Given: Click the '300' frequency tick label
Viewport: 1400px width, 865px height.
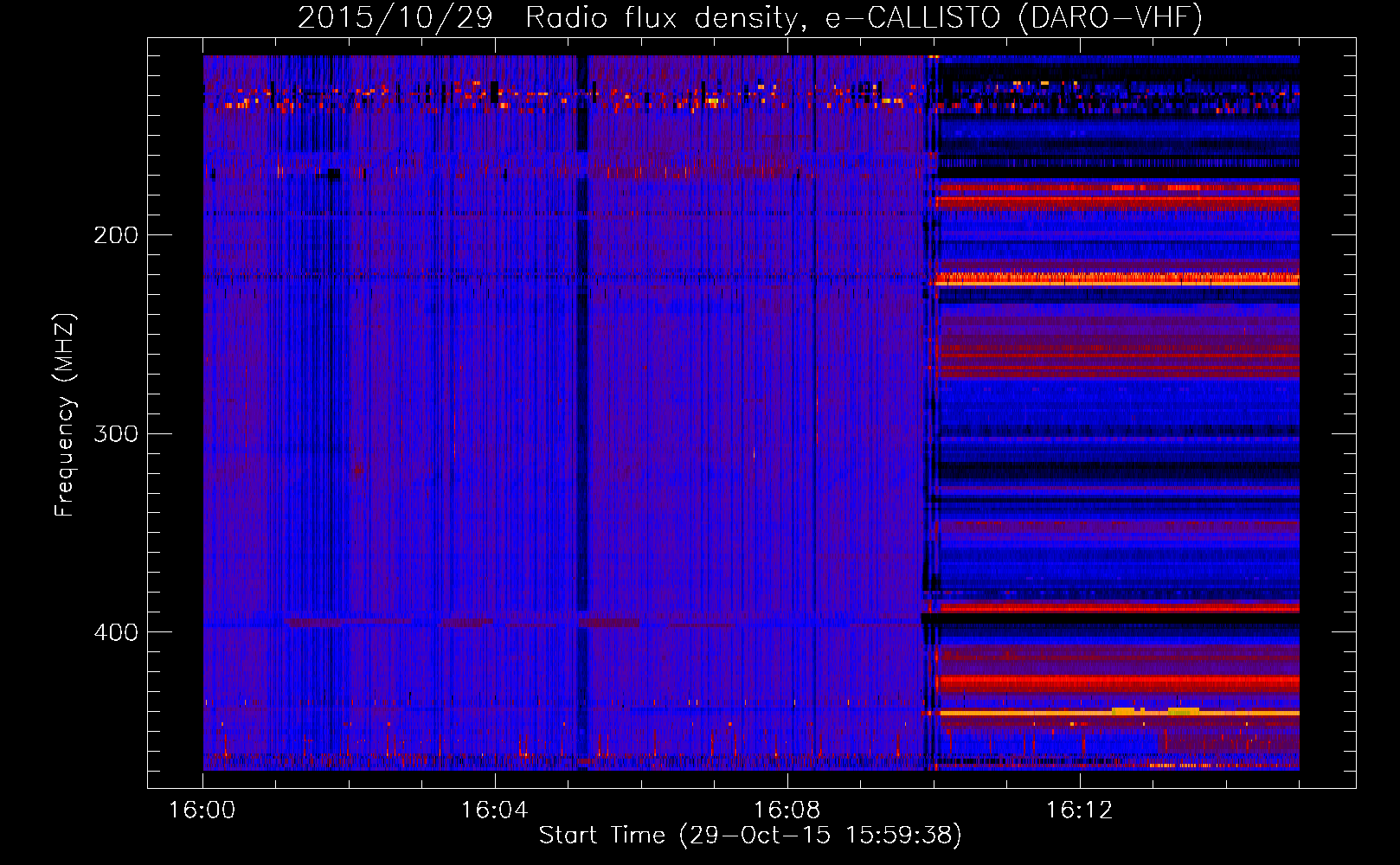Looking at the screenshot, I should (x=116, y=433).
